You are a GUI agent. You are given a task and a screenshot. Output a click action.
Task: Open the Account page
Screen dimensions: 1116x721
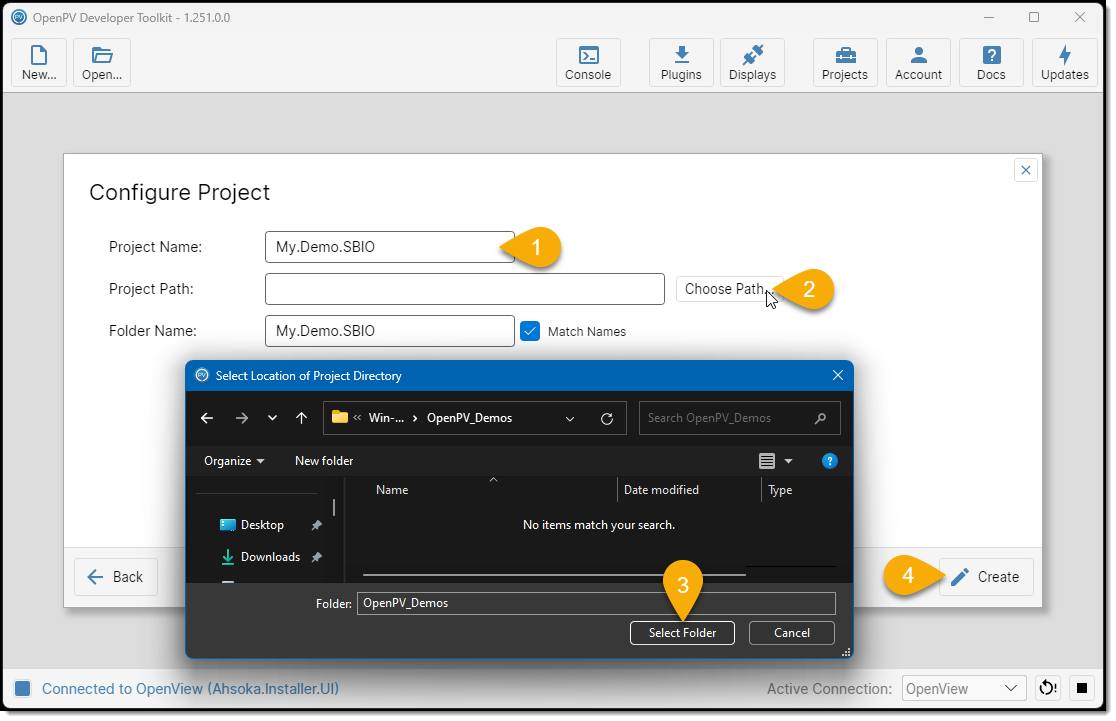coord(918,63)
